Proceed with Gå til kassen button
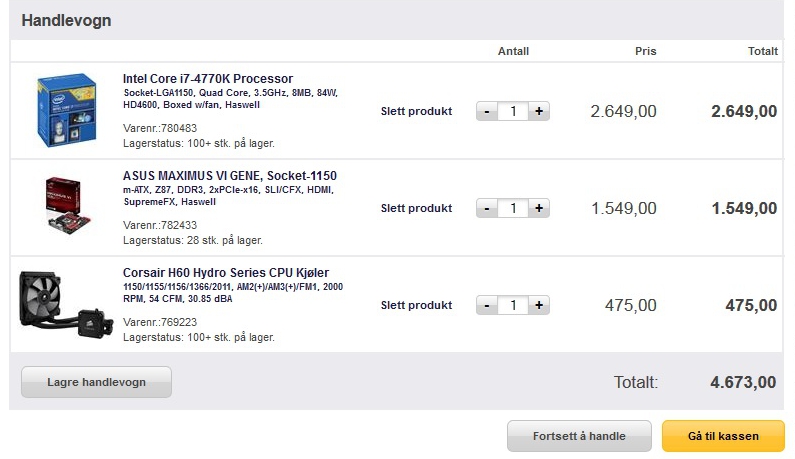 point(723,436)
